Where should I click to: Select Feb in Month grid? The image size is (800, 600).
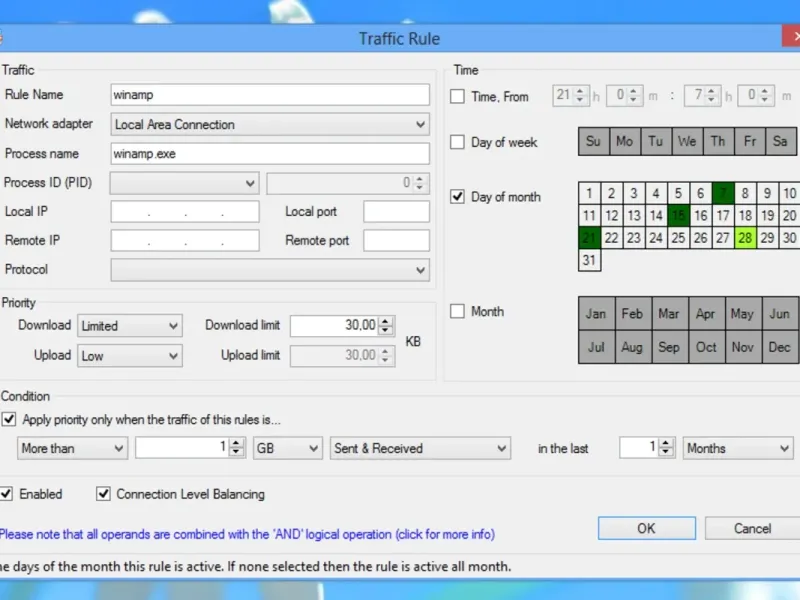633,314
